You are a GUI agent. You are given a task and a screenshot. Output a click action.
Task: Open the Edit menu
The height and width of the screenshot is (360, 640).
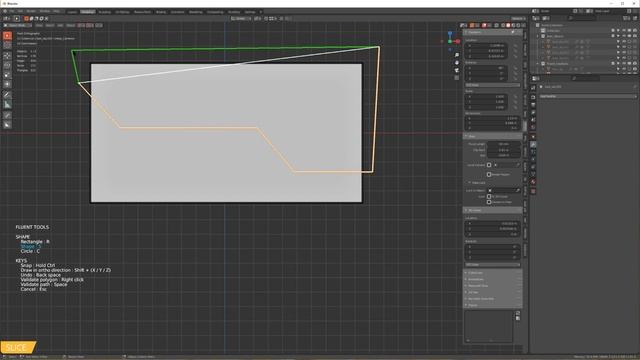pos(20,11)
